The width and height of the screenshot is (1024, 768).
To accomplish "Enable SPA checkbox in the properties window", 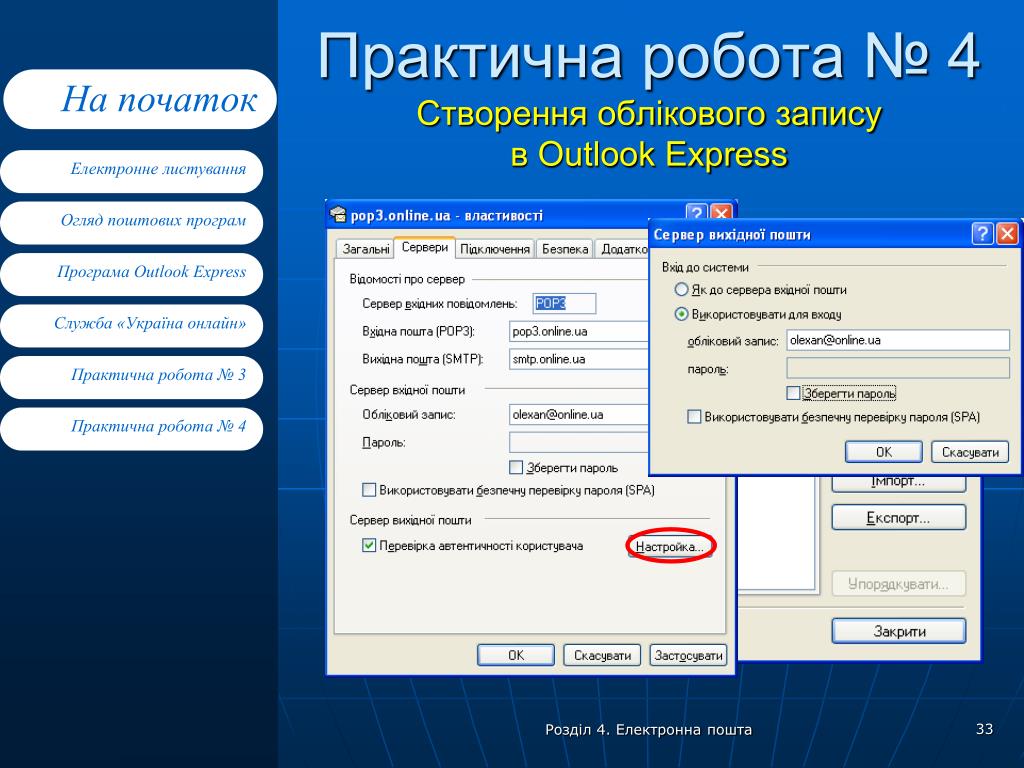I will (x=369, y=490).
